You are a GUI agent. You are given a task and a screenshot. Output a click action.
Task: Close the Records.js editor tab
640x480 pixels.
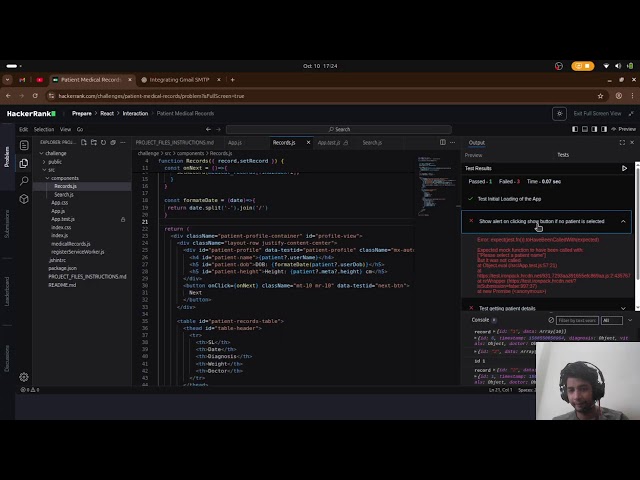click(308, 142)
